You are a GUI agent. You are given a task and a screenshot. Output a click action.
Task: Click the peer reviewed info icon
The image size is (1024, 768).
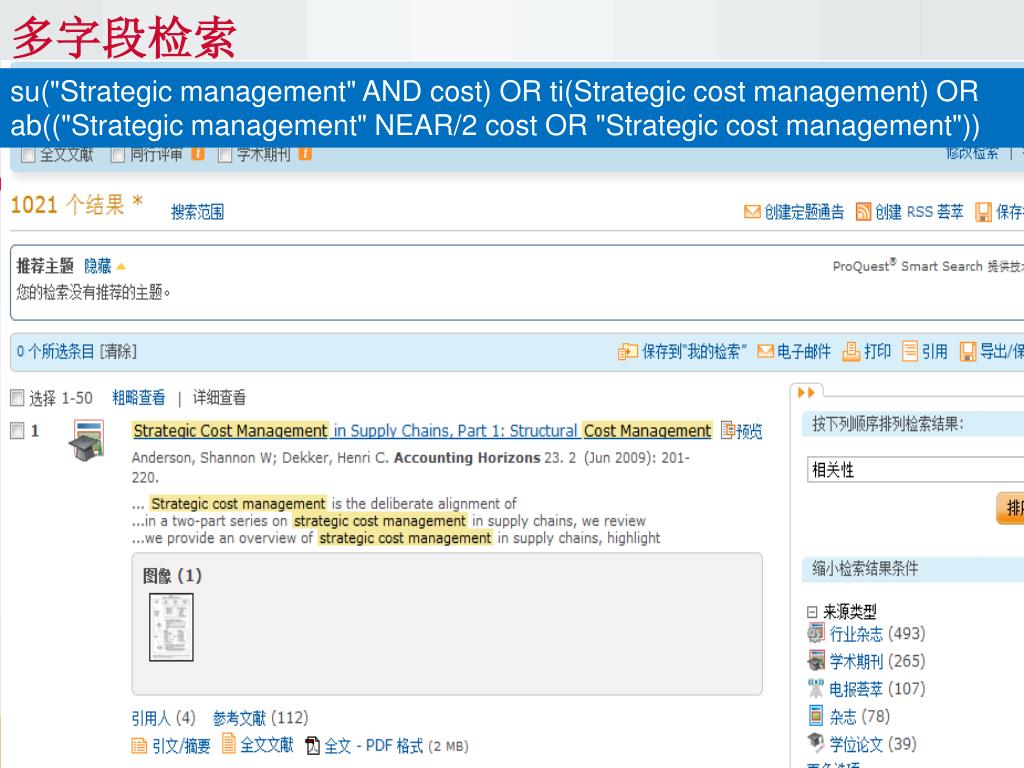[x=198, y=153]
